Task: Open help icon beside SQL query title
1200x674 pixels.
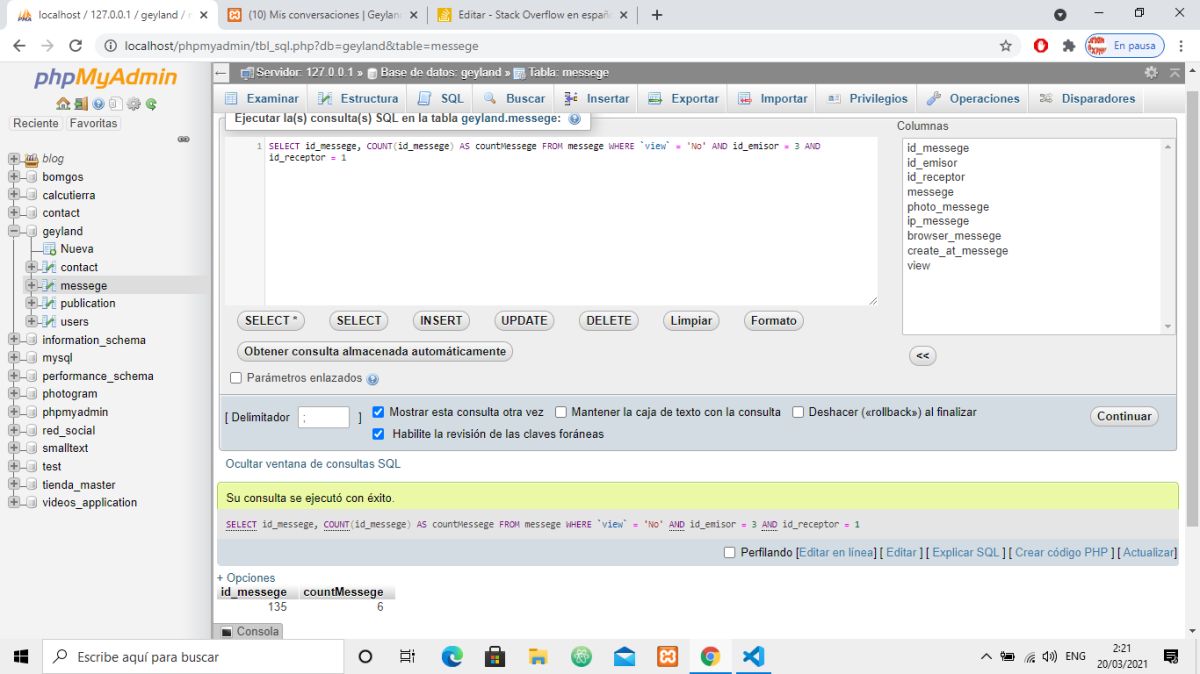Action: (574, 118)
